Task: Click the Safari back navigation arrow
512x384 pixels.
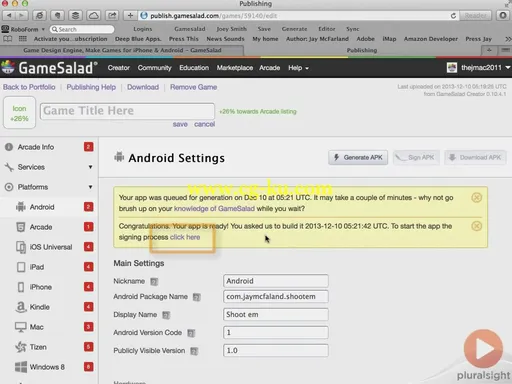Action: (x=9, y=15)
